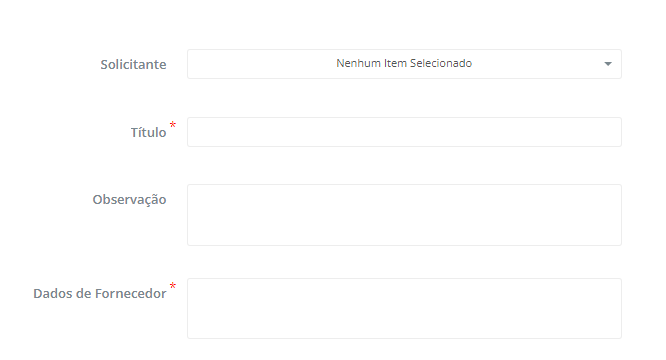Select the title input box
Viewport: 666px width, 360px height.
(404, 132)
